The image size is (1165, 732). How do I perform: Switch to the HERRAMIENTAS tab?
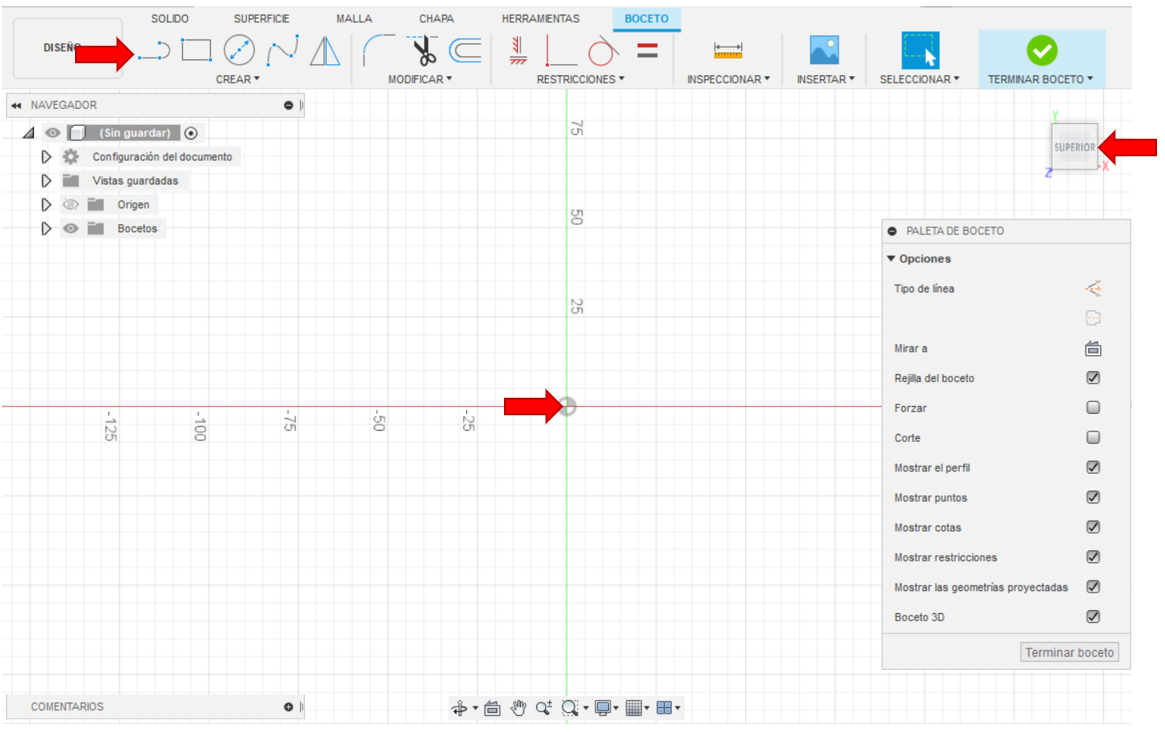point(540,19)
